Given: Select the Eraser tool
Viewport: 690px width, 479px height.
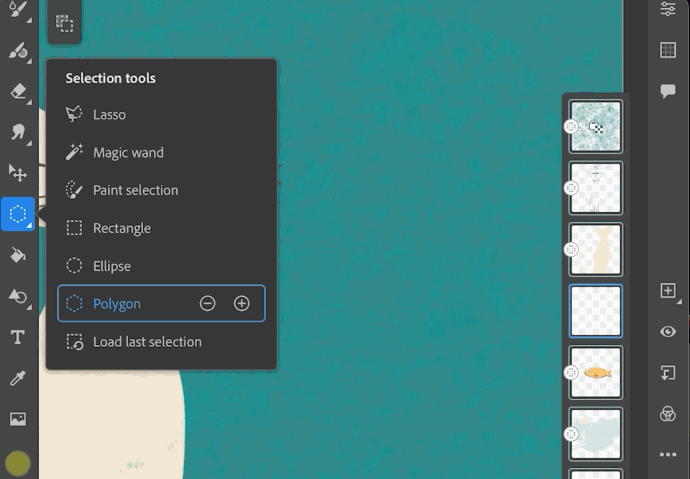Looking at the screenshot, I should (18, 91).
